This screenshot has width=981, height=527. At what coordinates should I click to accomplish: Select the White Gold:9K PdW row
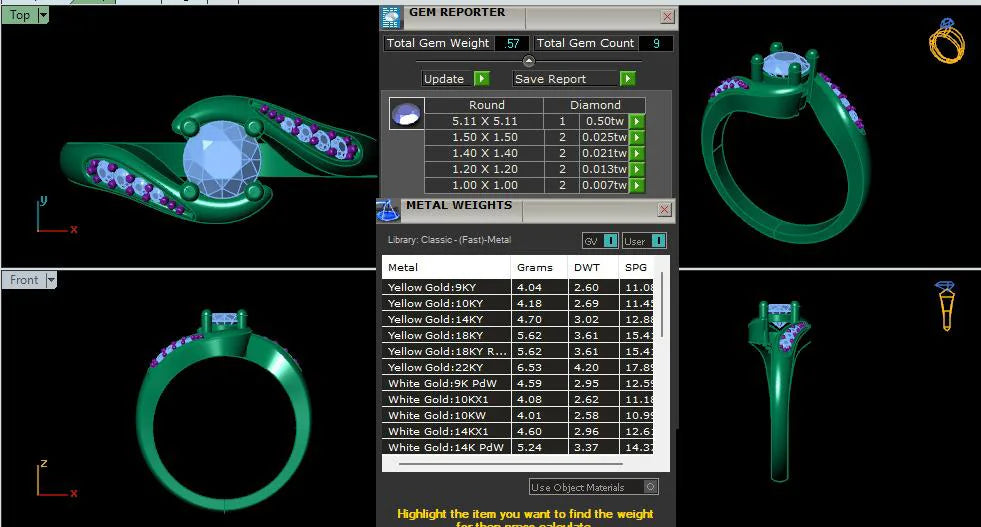pyautogui.click(x=518, y=383)
